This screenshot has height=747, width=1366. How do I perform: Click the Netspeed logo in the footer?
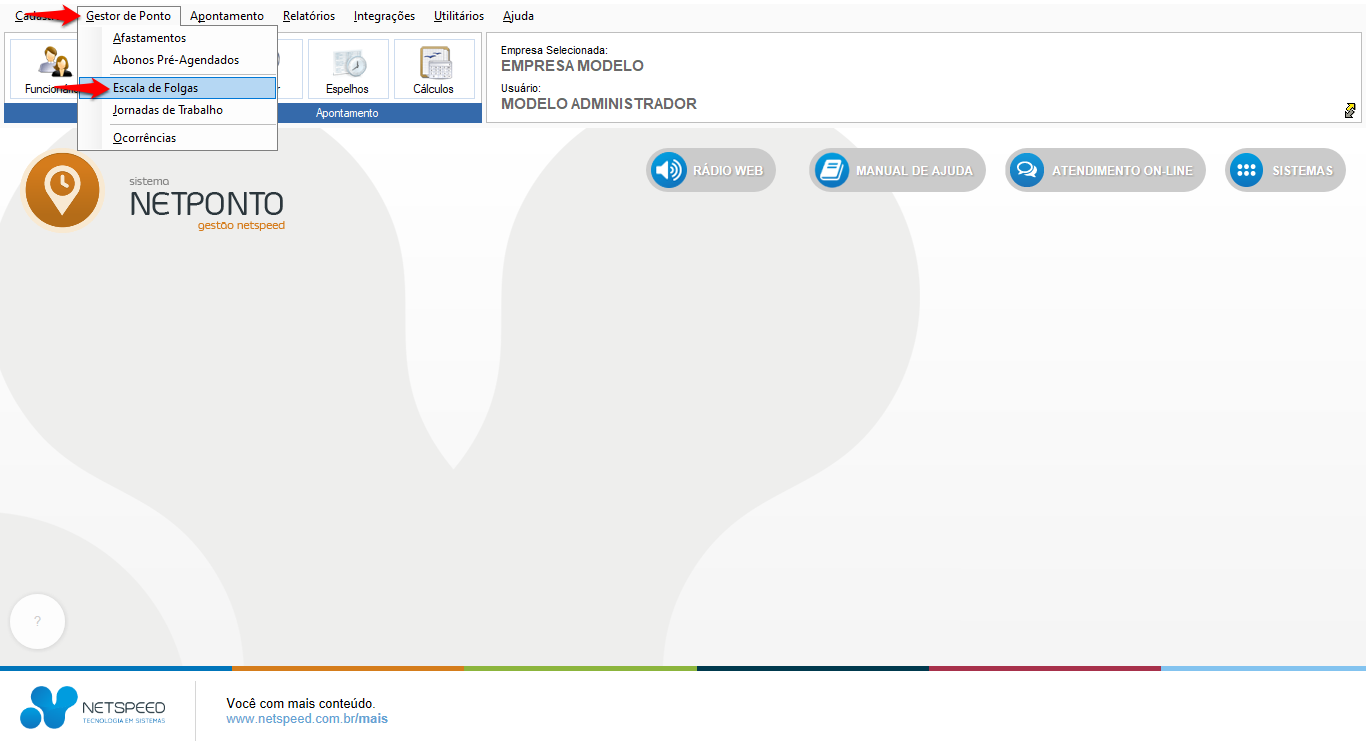(93, 707)
